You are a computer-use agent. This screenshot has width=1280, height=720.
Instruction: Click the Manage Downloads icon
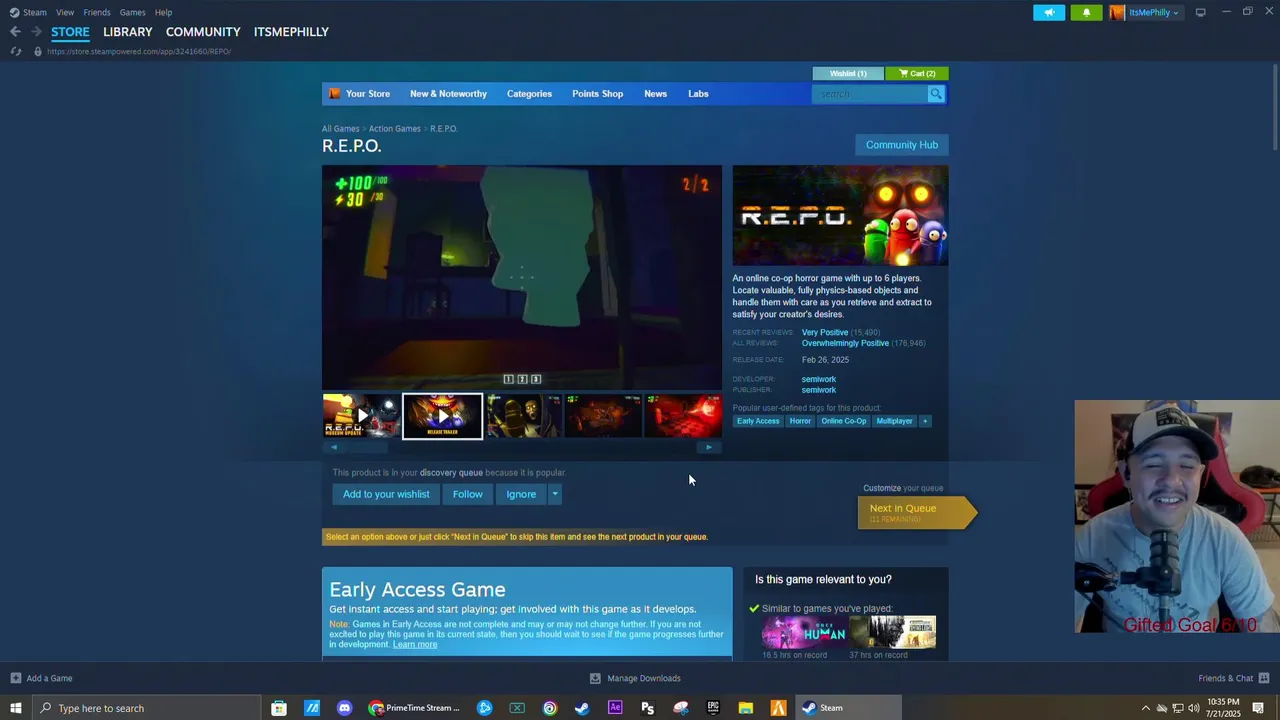click(x=595, y=678)
